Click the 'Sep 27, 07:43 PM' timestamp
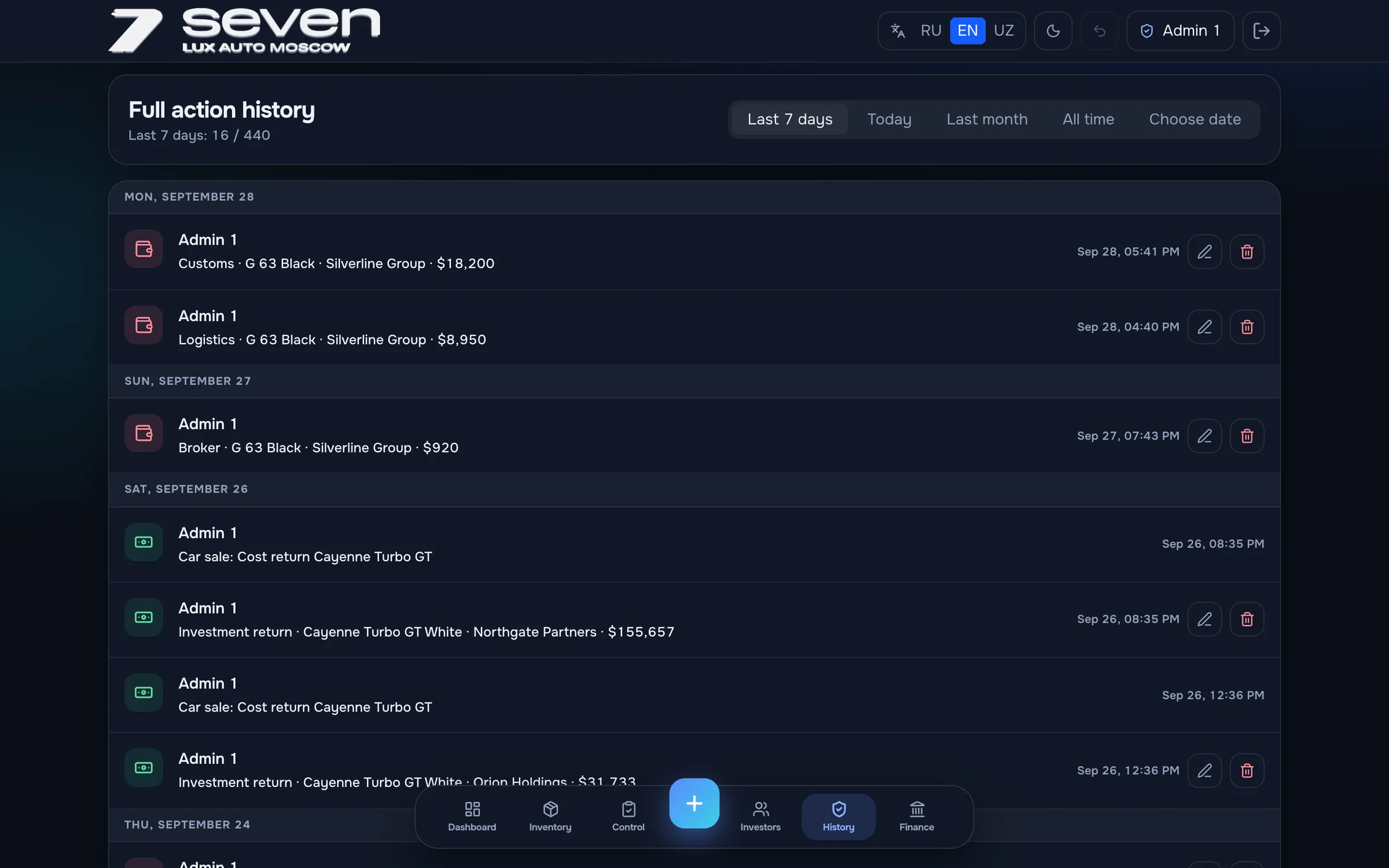The image size is (1389, 868). [1128, 436]
